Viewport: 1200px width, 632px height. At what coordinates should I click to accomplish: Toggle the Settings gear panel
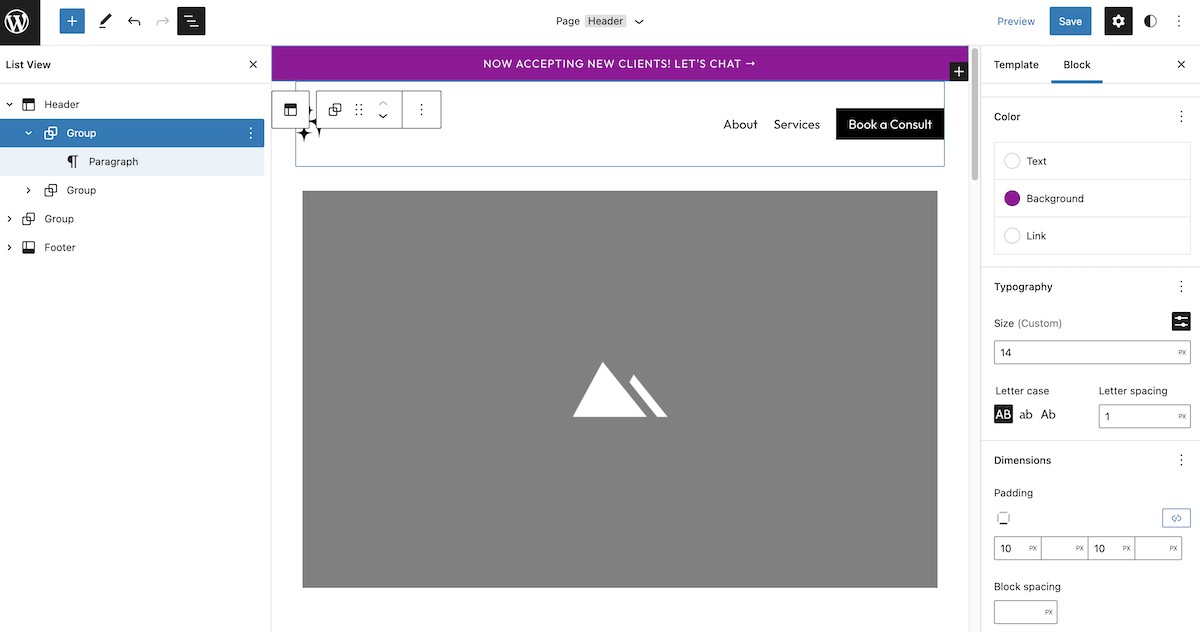1118,21
